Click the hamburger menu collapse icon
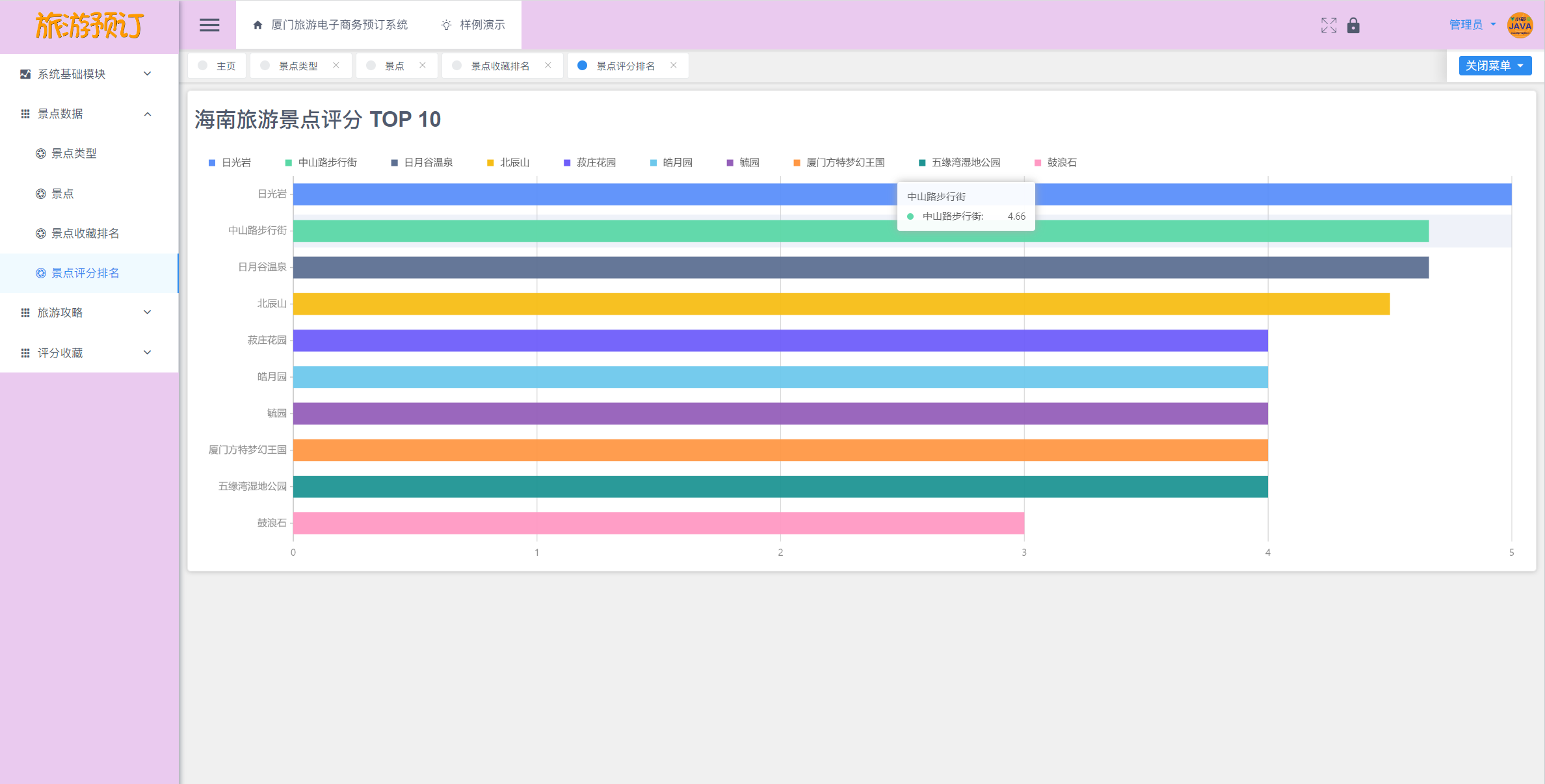 pyautogui.click(x=209, y=25)
